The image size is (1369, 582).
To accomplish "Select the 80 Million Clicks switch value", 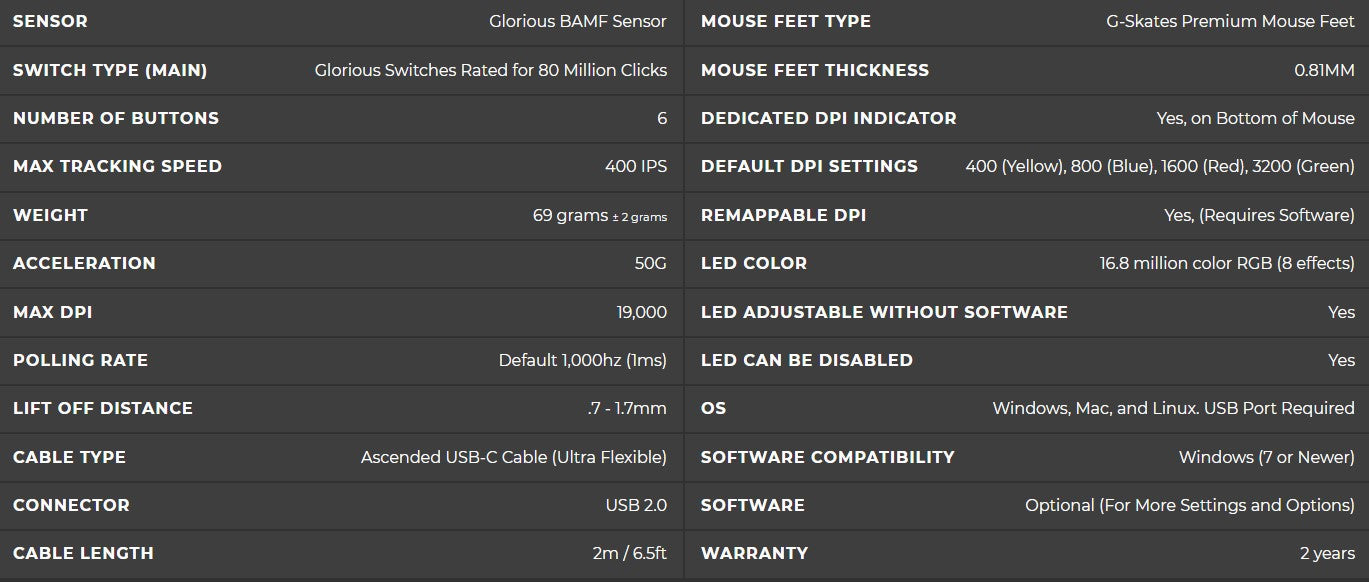I will tap(490, 70).
